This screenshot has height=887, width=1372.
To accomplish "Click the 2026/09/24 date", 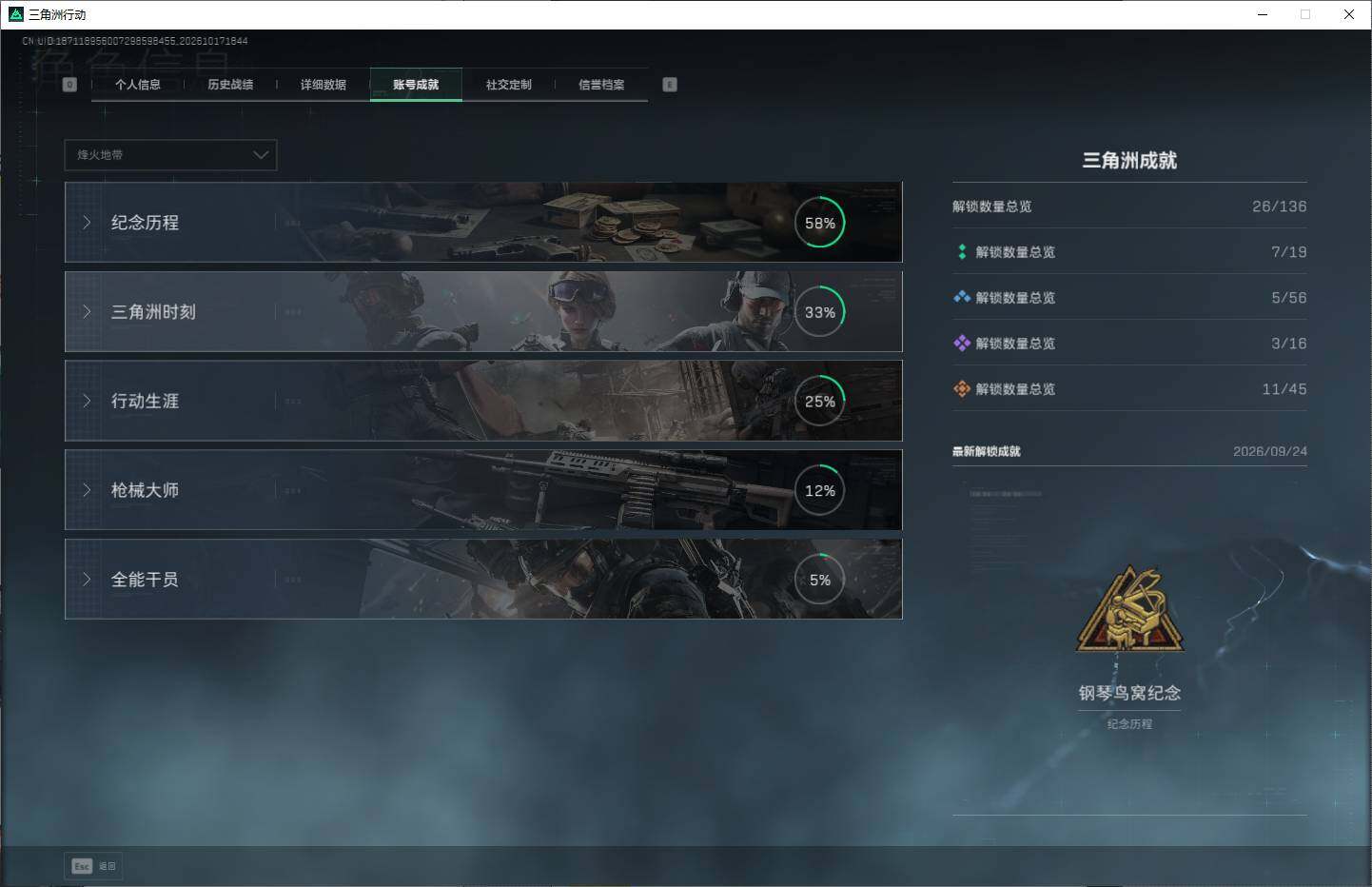I will click(1270, 451).
